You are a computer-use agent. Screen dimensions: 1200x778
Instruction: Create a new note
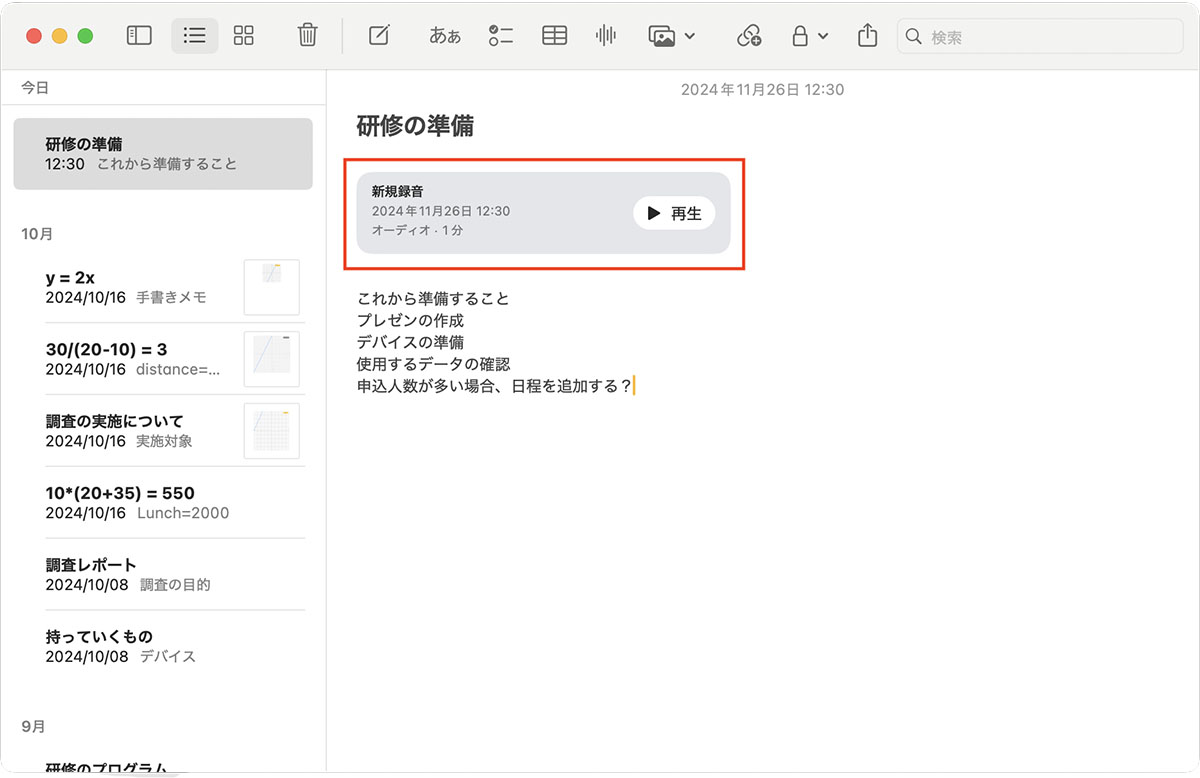[379, 36]
